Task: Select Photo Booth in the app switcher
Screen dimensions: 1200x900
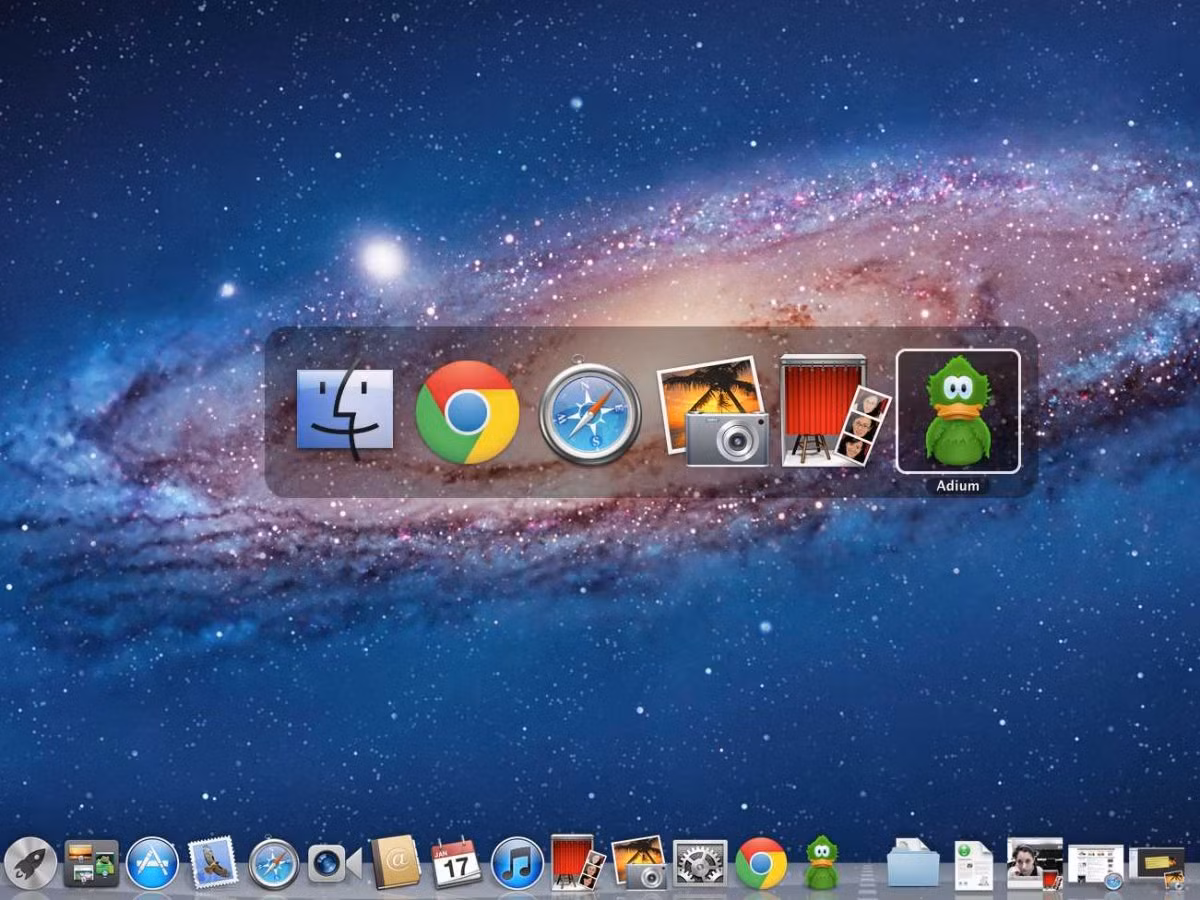Action: pyautogui.click(x=835, y=410)
